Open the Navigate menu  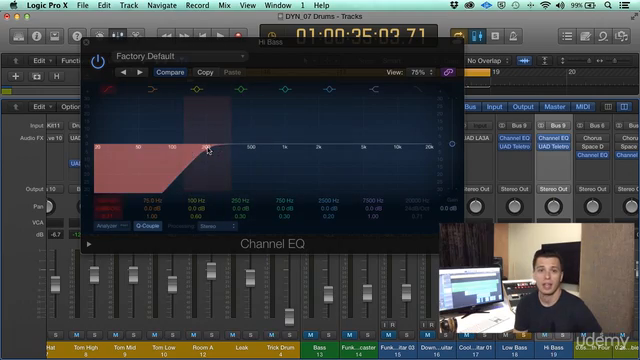coord(162,5)
